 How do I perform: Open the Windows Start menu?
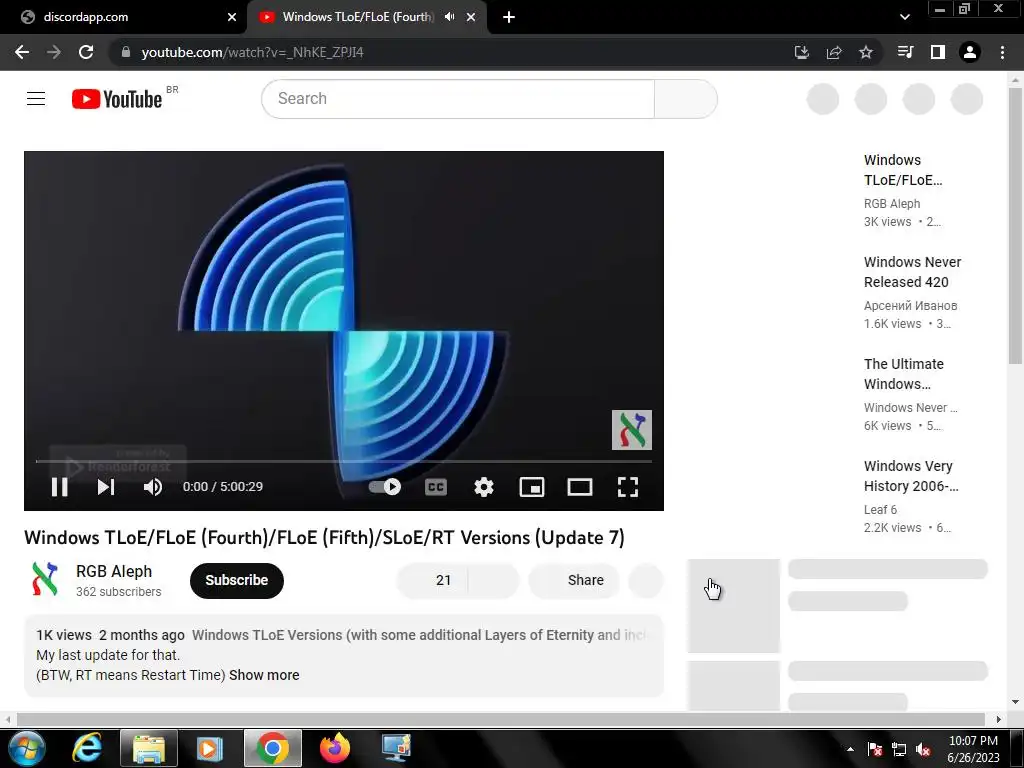[x=26, y=748]
